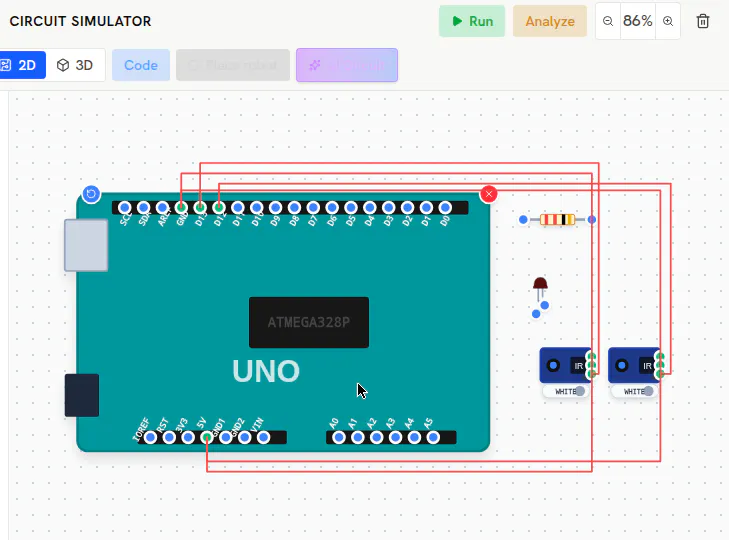The height and width of the screenshot is (540, 729).
Task: Click the D4 pin
Action: [x=370, y=207]
